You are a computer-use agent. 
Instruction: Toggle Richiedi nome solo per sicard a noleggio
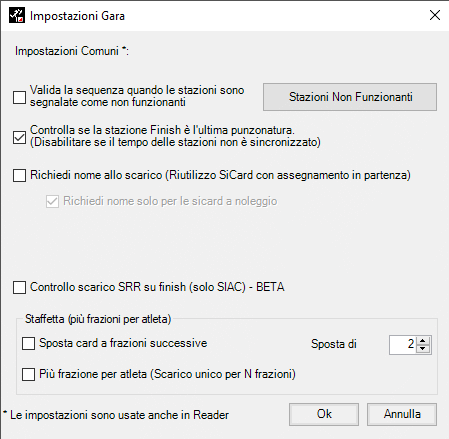click(x=52, y=201)
